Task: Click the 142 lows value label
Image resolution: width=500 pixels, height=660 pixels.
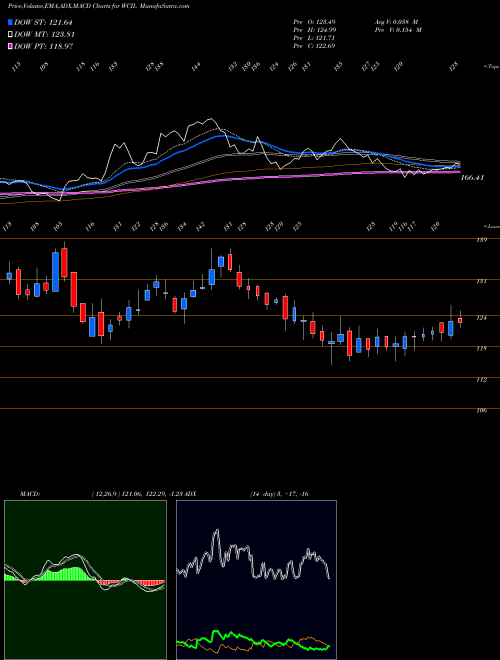Action: click(x=200, y=226)
